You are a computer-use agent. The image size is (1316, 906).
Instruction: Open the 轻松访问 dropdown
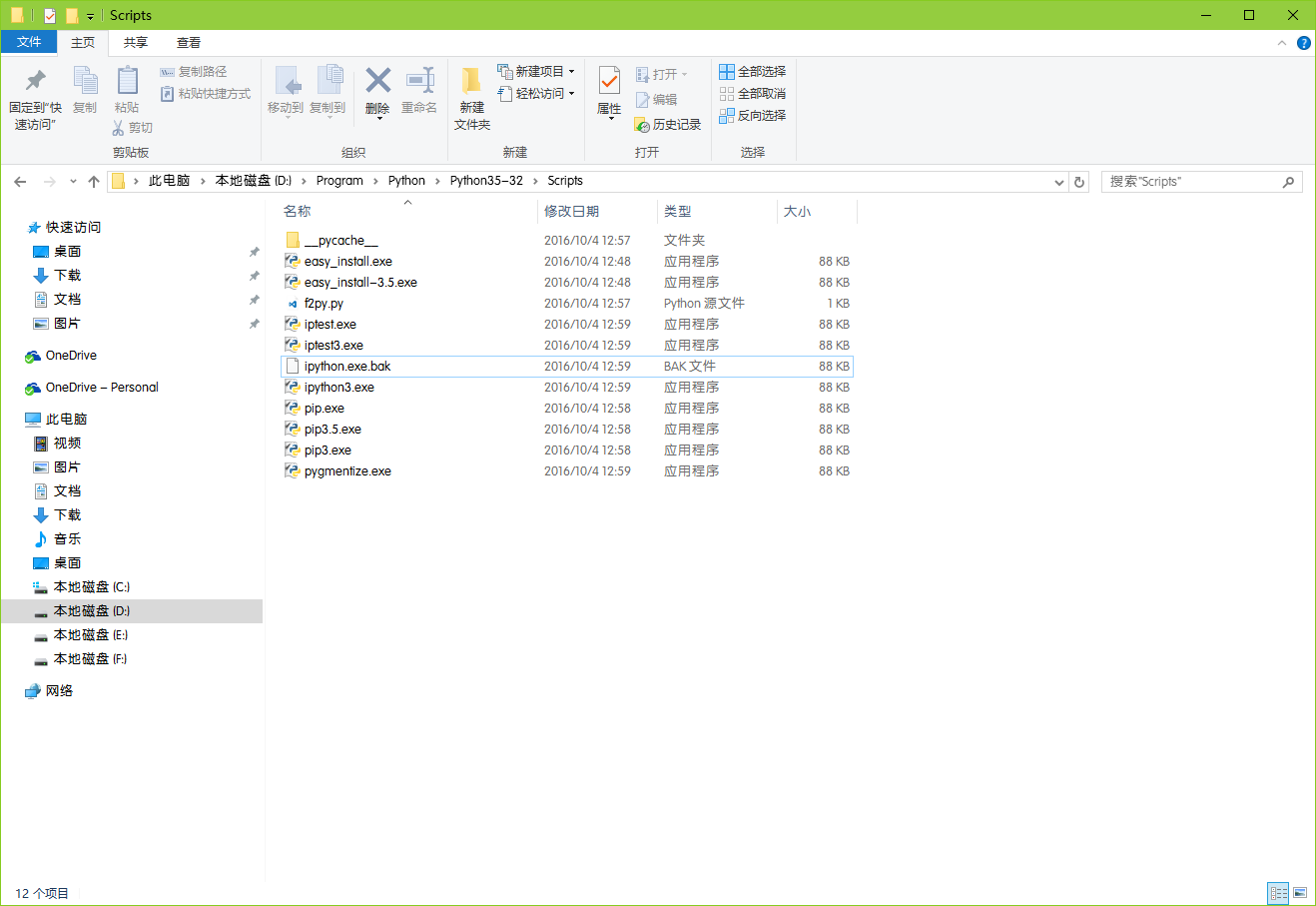536,94
